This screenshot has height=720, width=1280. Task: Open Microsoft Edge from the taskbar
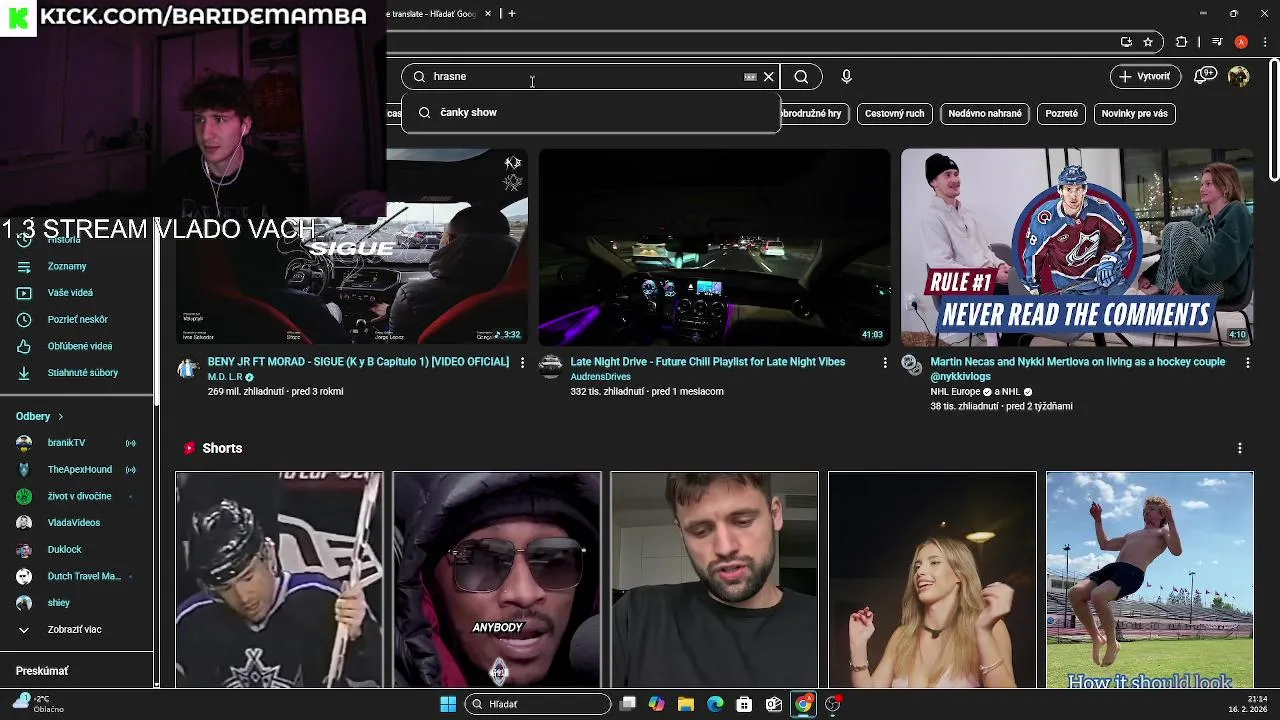coord(715,704)
